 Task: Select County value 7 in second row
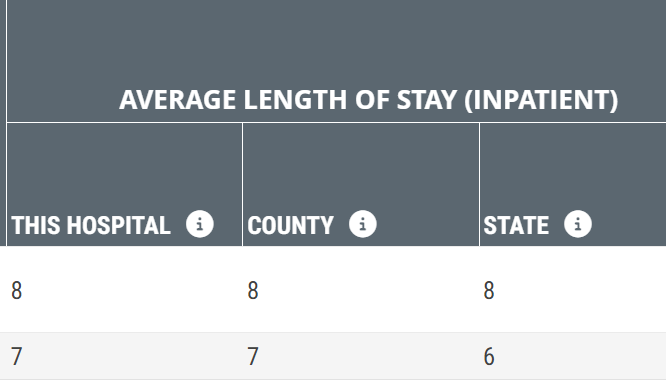253,356
